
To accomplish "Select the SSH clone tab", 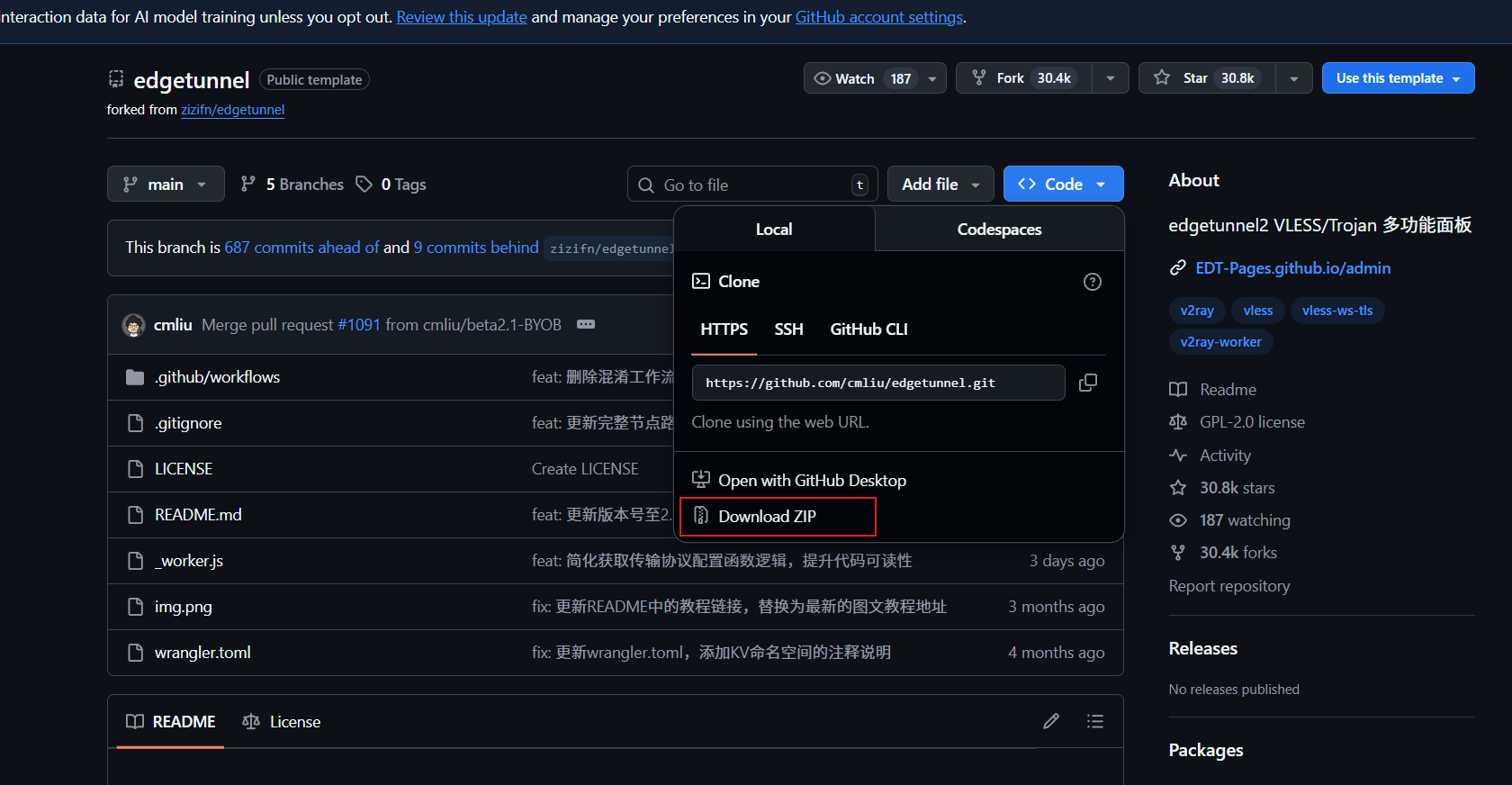I will tap(788, 329).
